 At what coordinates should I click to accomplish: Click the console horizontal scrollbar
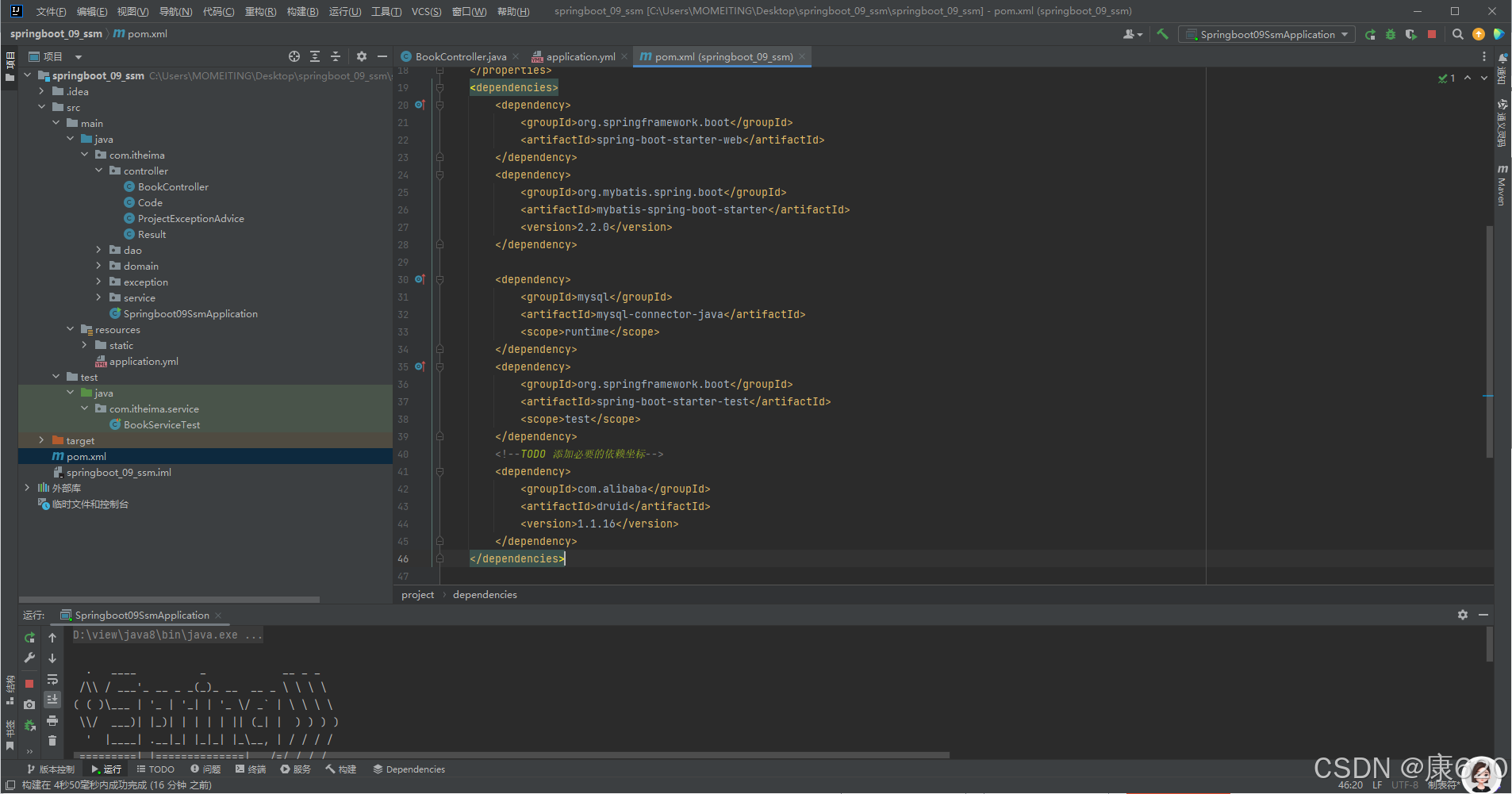(x=512, y=755)
